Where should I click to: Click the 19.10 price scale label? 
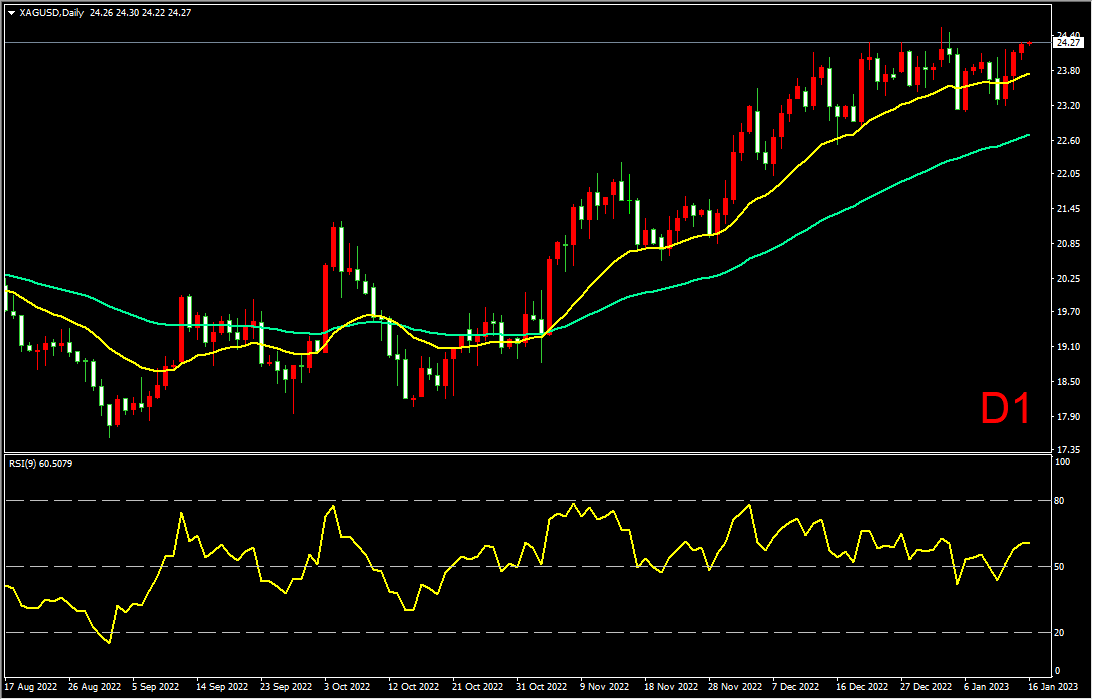(1068, 347)
